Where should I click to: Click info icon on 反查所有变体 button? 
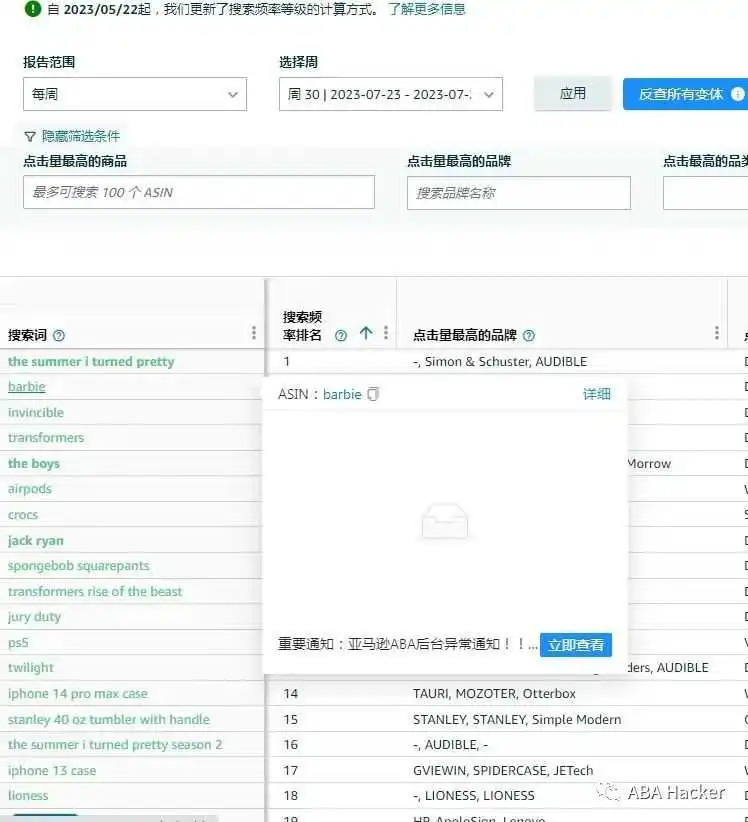738,94
